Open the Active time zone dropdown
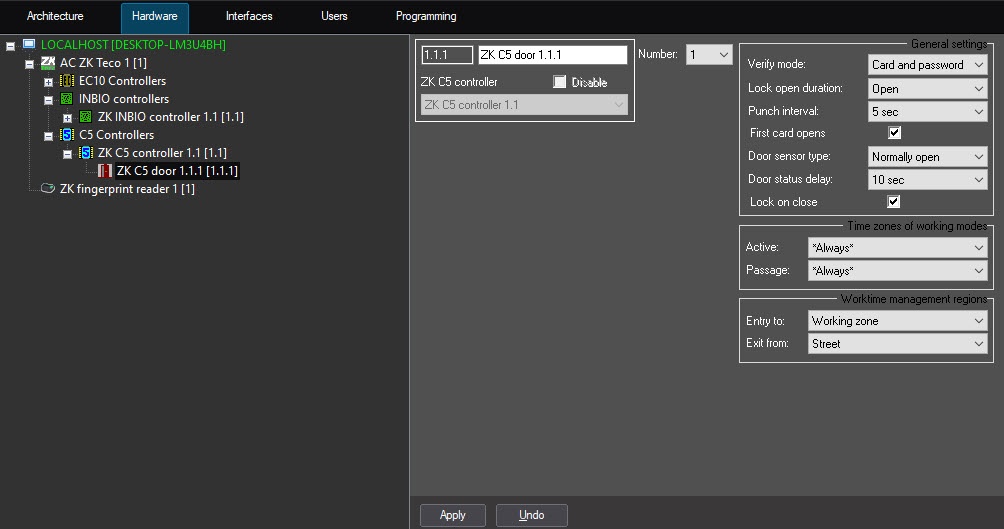The image size is (1004, 529). (898, 247)
